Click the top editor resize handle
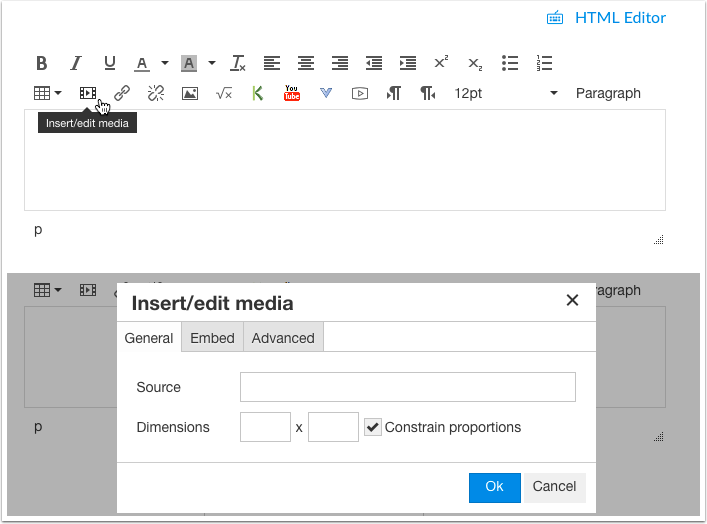 point(659,240)
